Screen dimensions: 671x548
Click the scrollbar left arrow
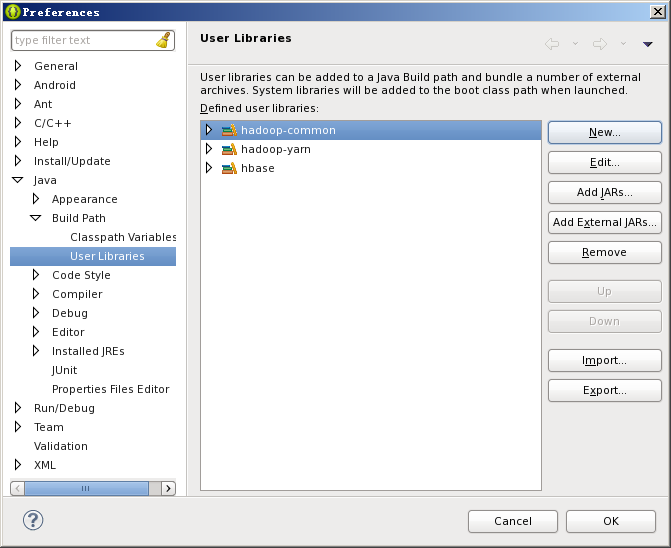point(17,488)
